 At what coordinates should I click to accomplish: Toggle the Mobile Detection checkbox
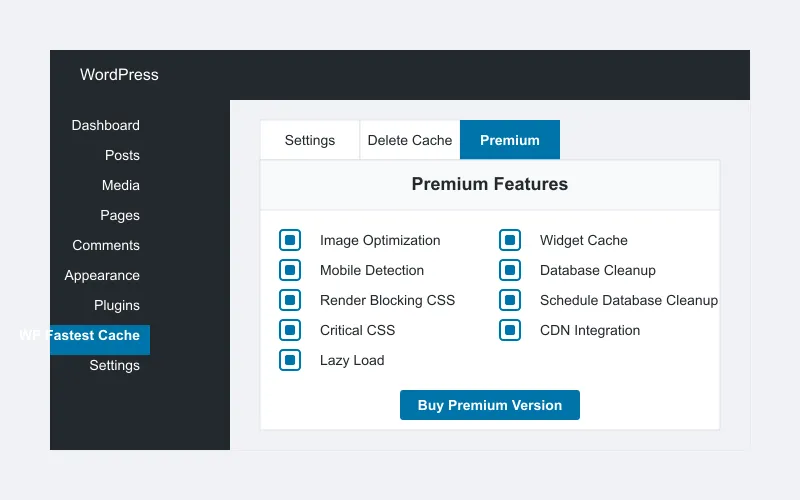coord(290,270)
